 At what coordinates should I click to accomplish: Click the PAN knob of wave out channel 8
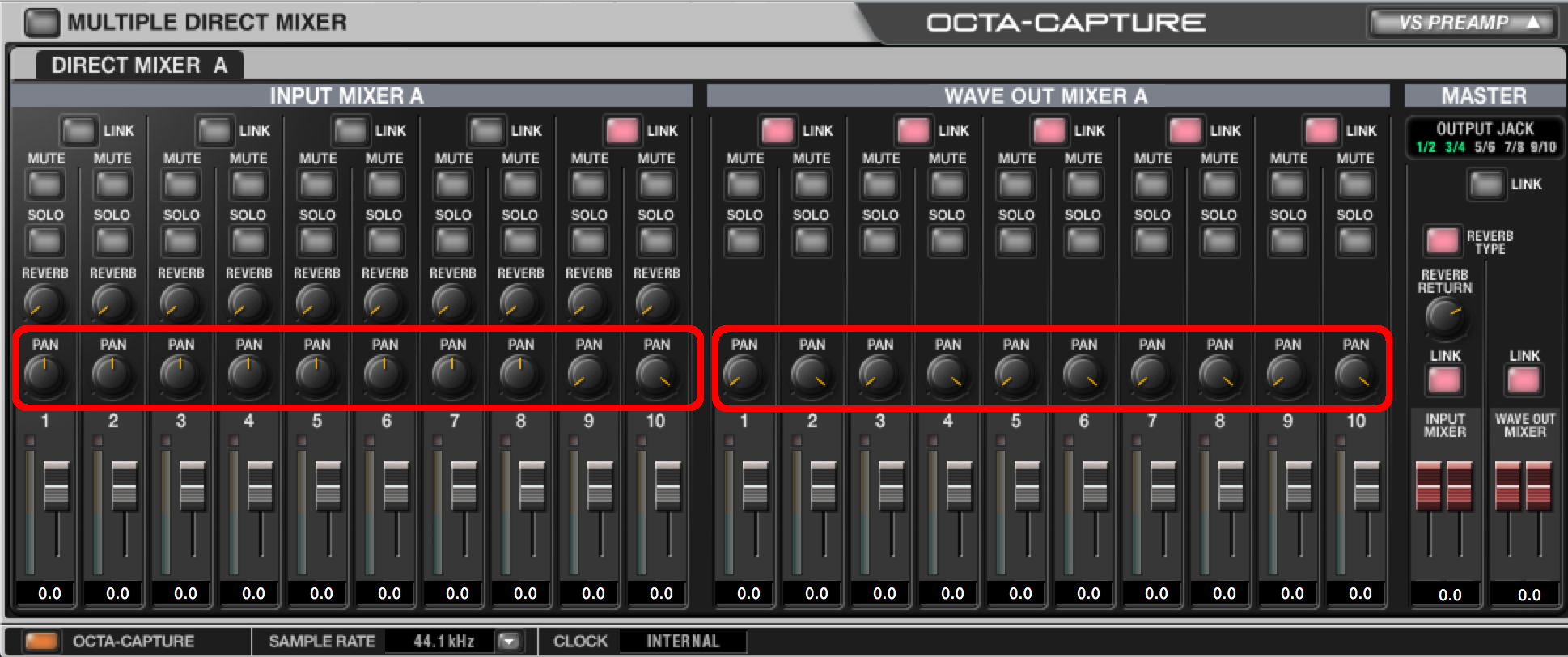(x=1219, y=375)
